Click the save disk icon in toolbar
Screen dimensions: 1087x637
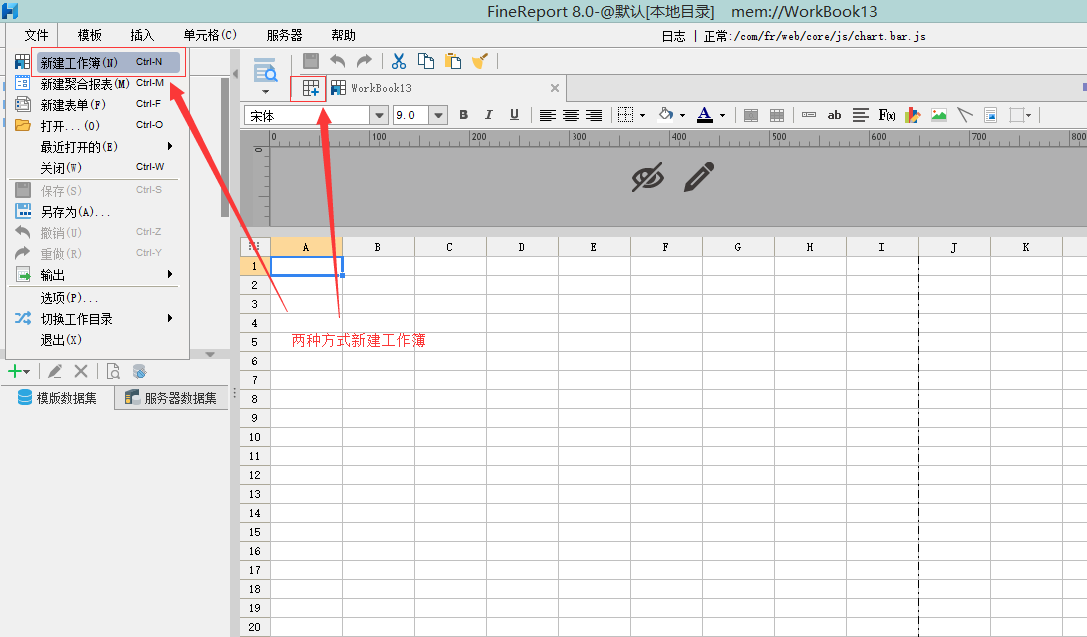(x=311, y=61)
